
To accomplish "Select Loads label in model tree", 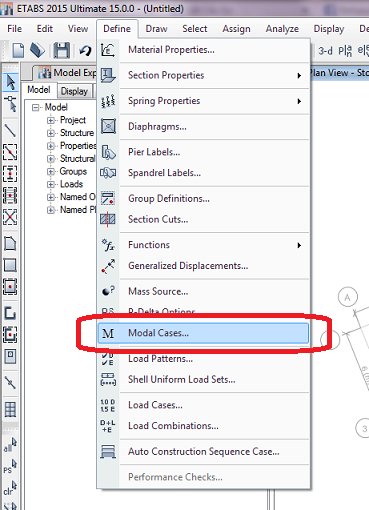I will tap(71, 184).
